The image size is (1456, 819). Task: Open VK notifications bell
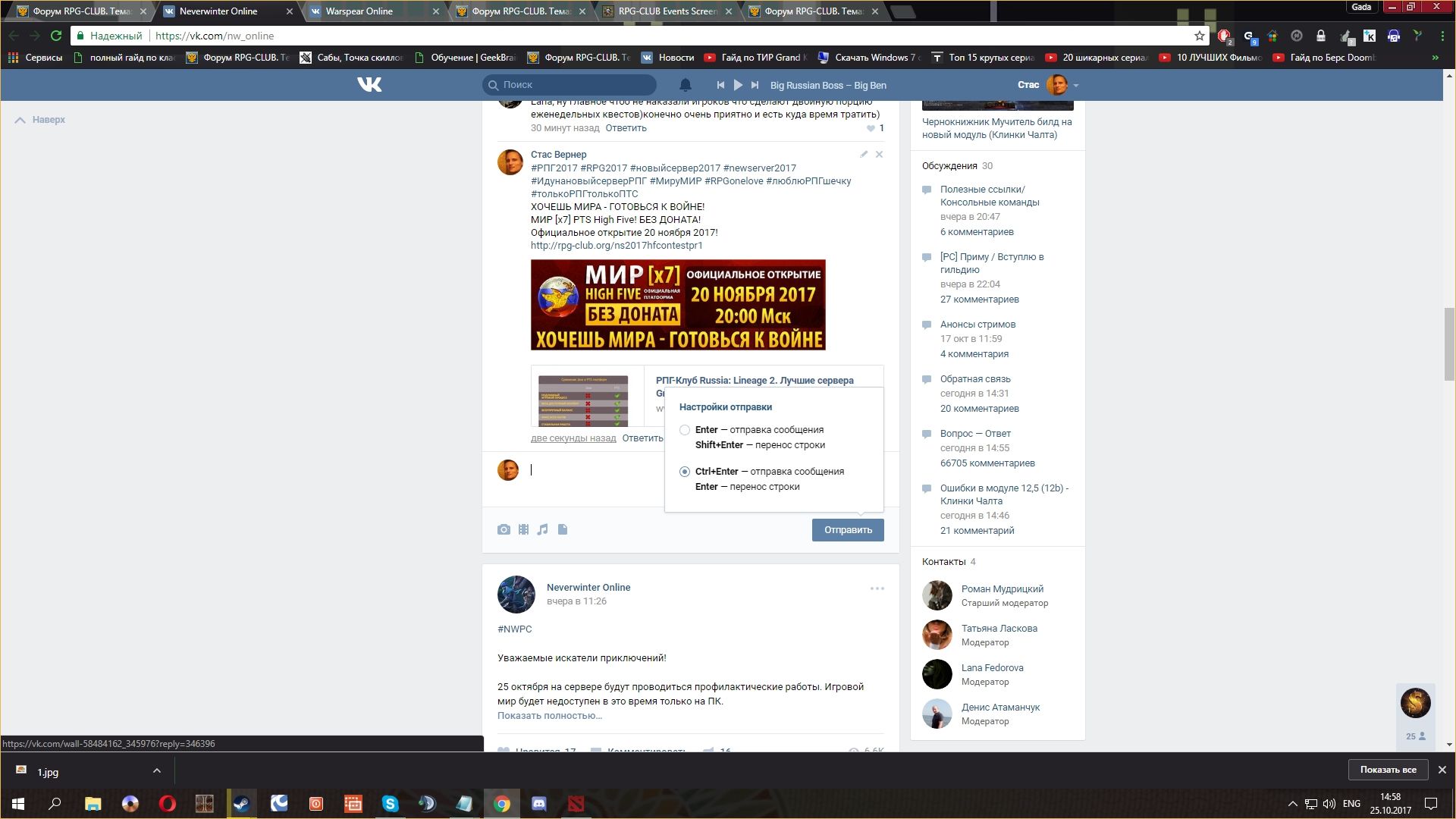[x=685, y=85]
